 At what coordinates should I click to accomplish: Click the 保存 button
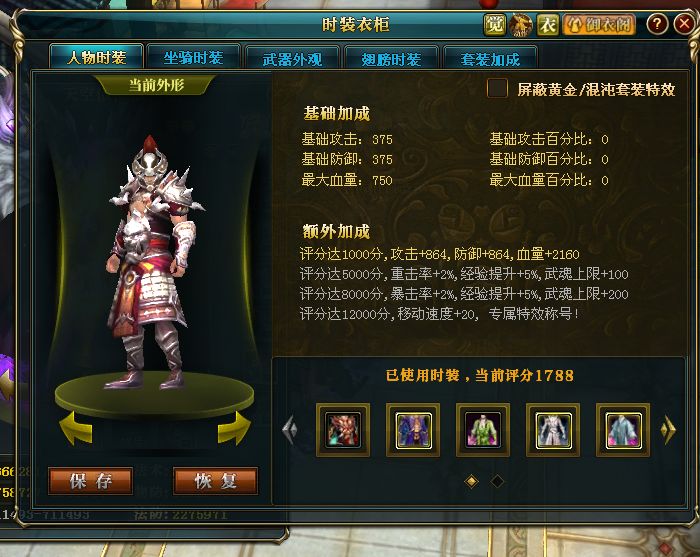pos(91,481)
